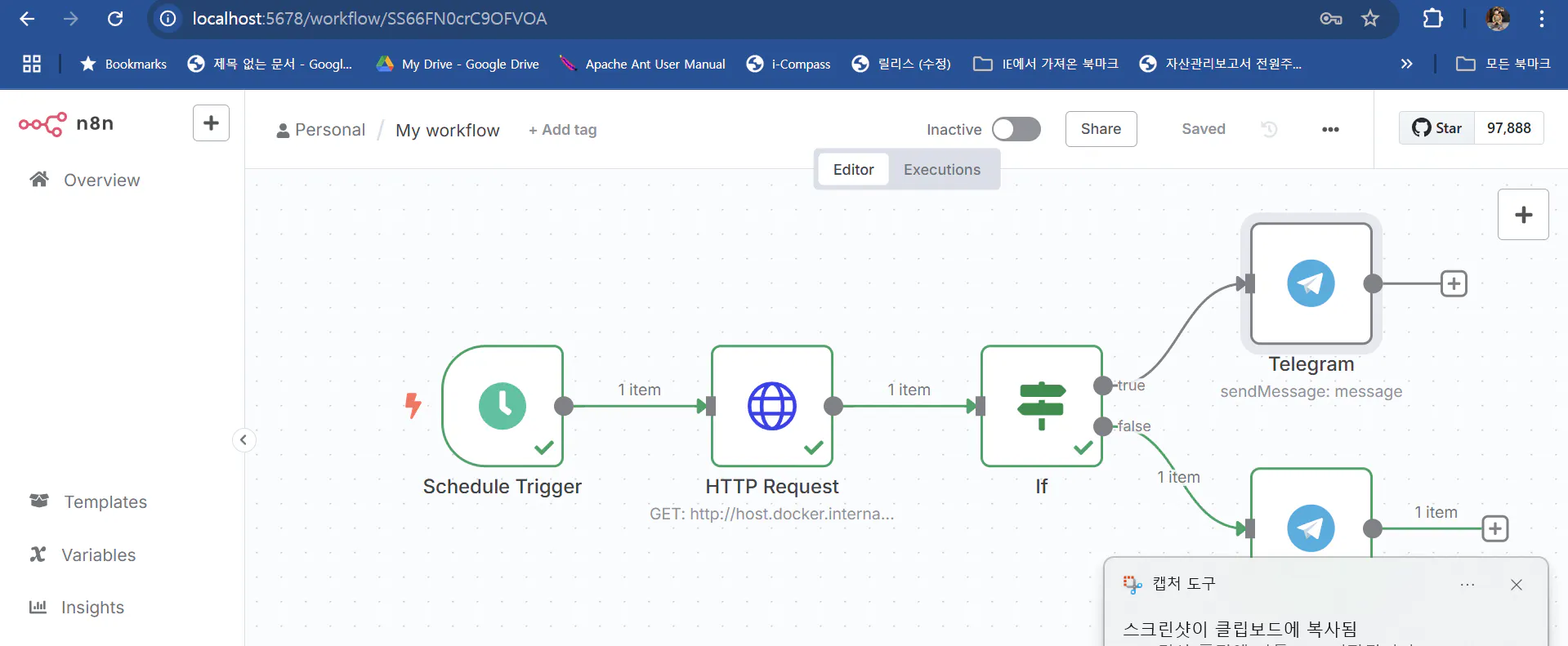
Task: Click the If node true output connector
Action: coord(1103,385)
